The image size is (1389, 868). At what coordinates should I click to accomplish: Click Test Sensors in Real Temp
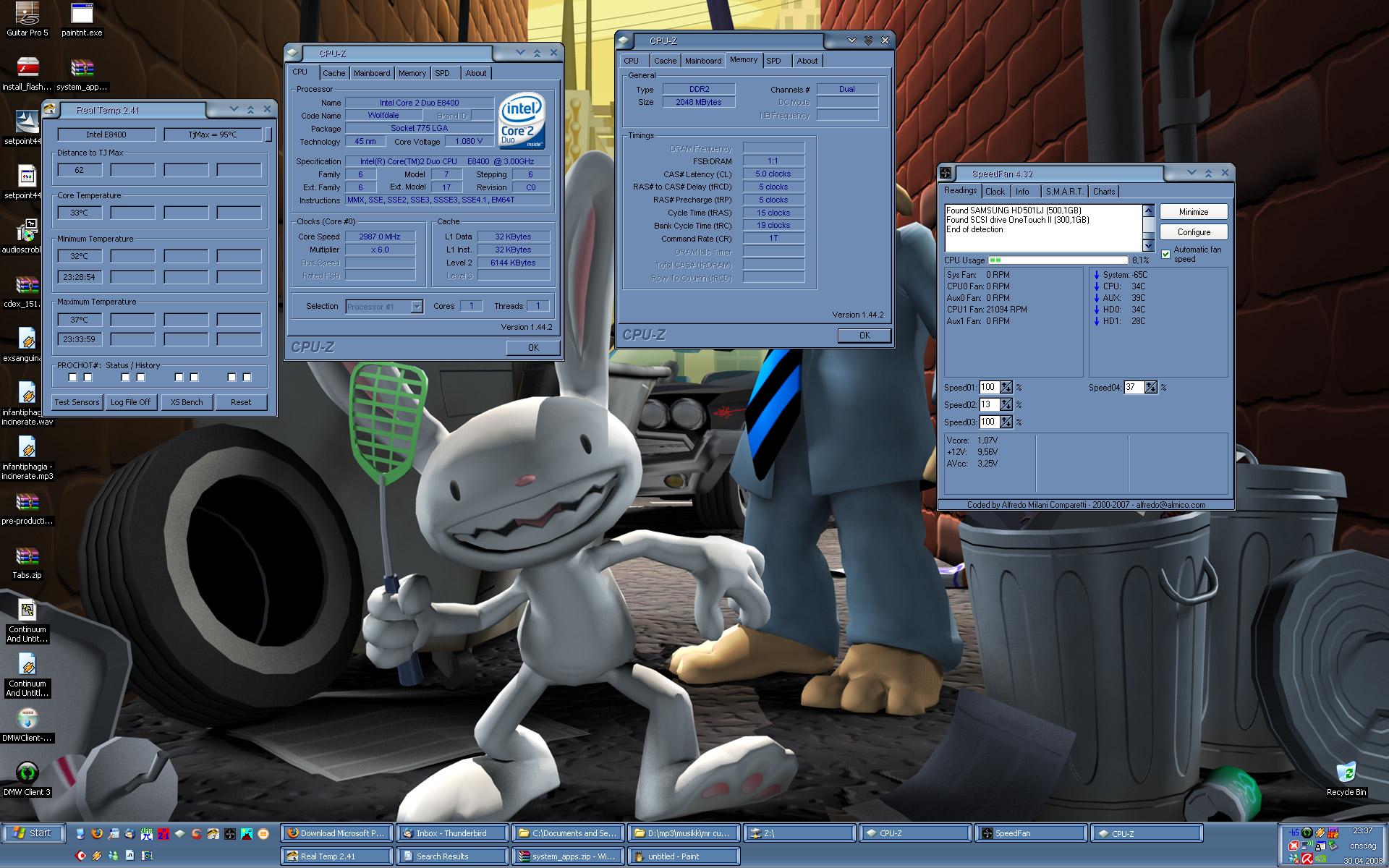(x=77, y=402)
